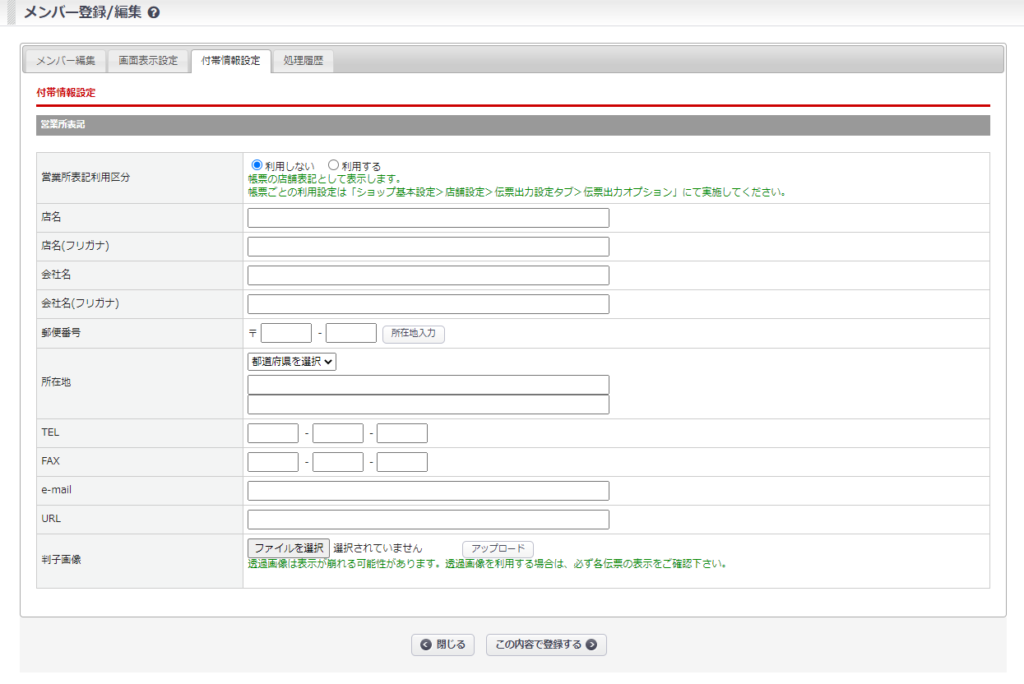This screenshot has height=684, width=1024.
Task: Click the 店名 input field
Action: [428, 218]
